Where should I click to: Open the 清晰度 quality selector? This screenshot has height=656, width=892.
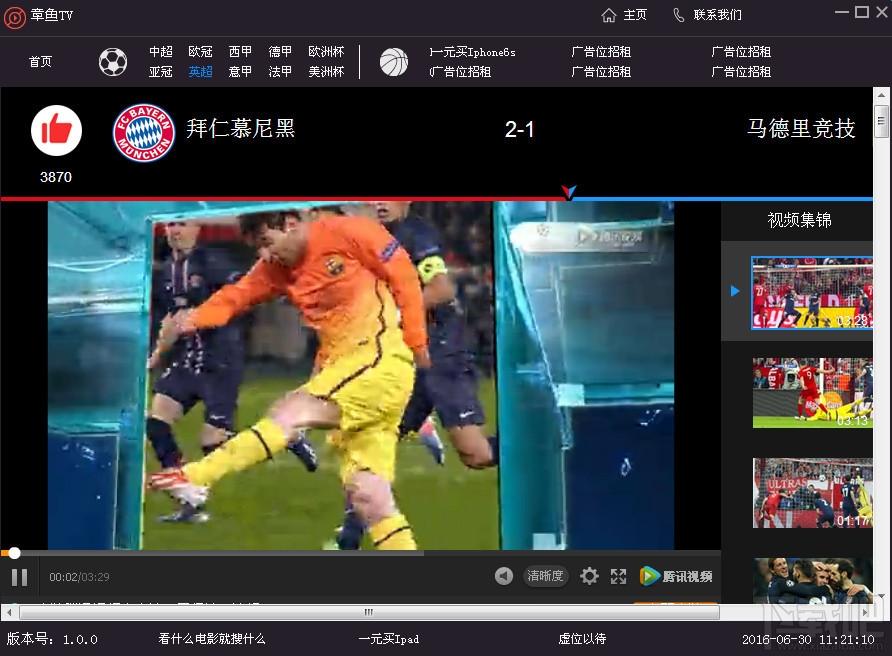pyautogui.click(x=545, y=576)
